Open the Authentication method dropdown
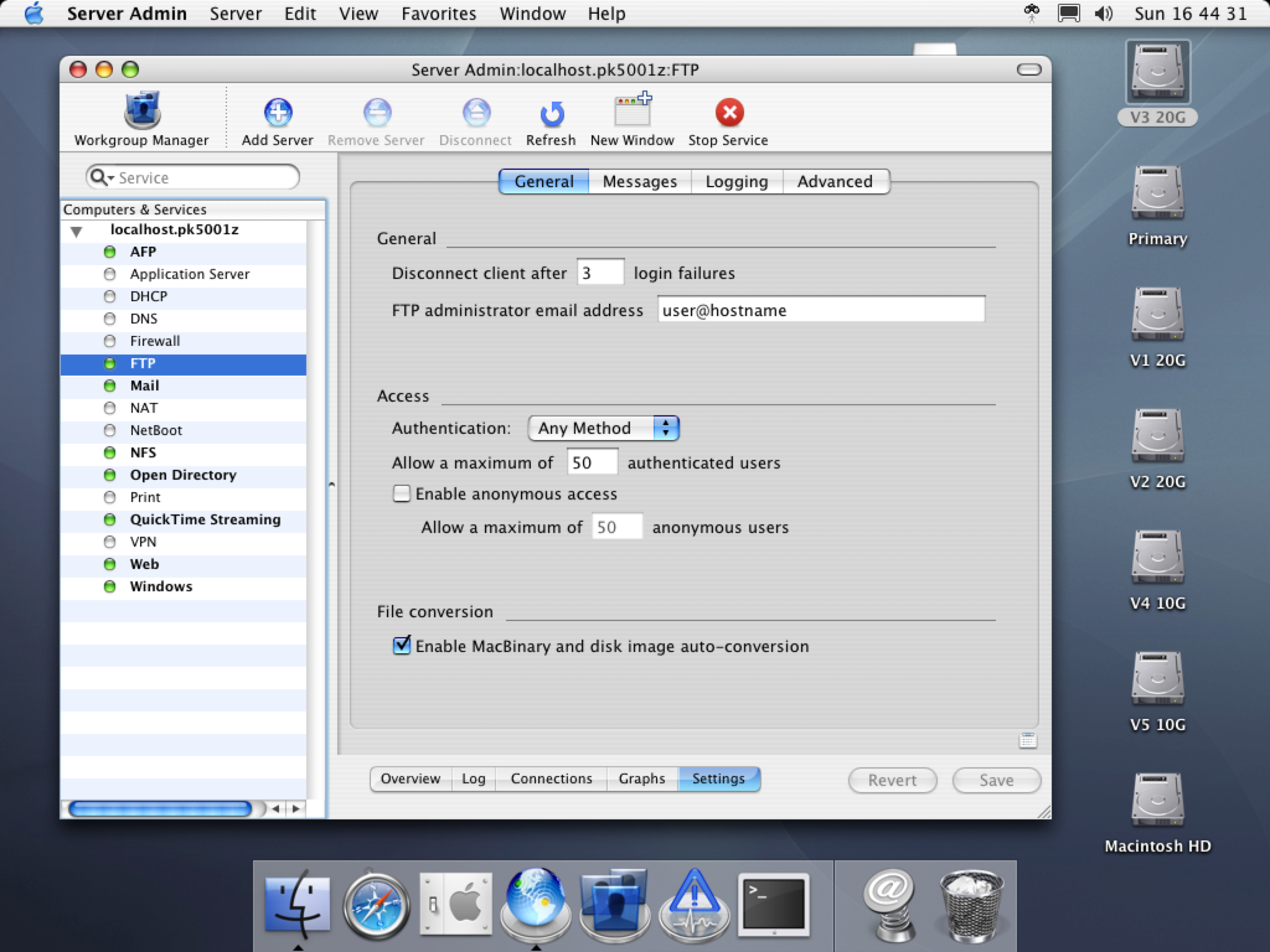This screenshot has width=1270, height=952. (603, 428)
